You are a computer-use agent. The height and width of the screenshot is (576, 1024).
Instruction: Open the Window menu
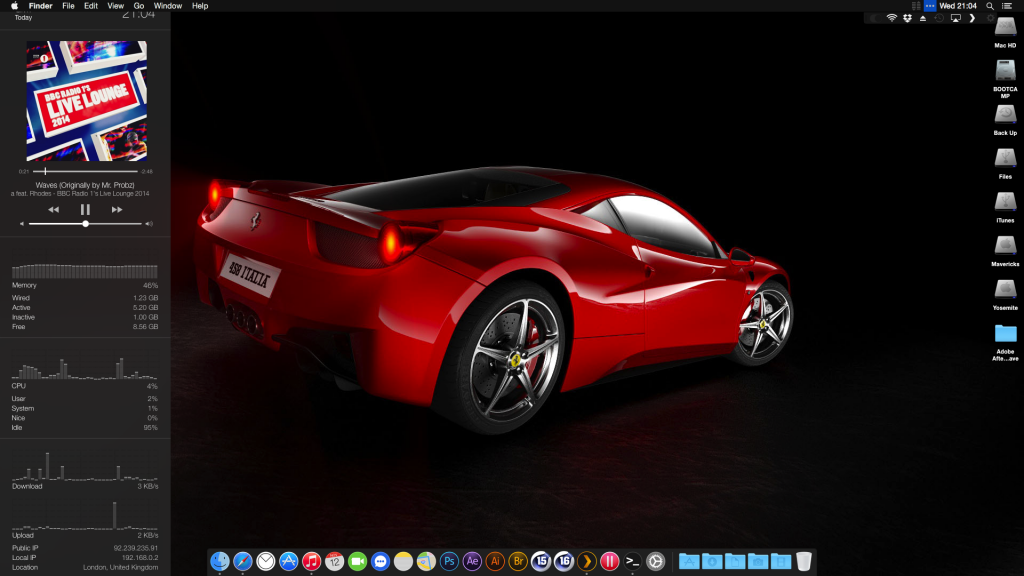[x=168, y=6]
